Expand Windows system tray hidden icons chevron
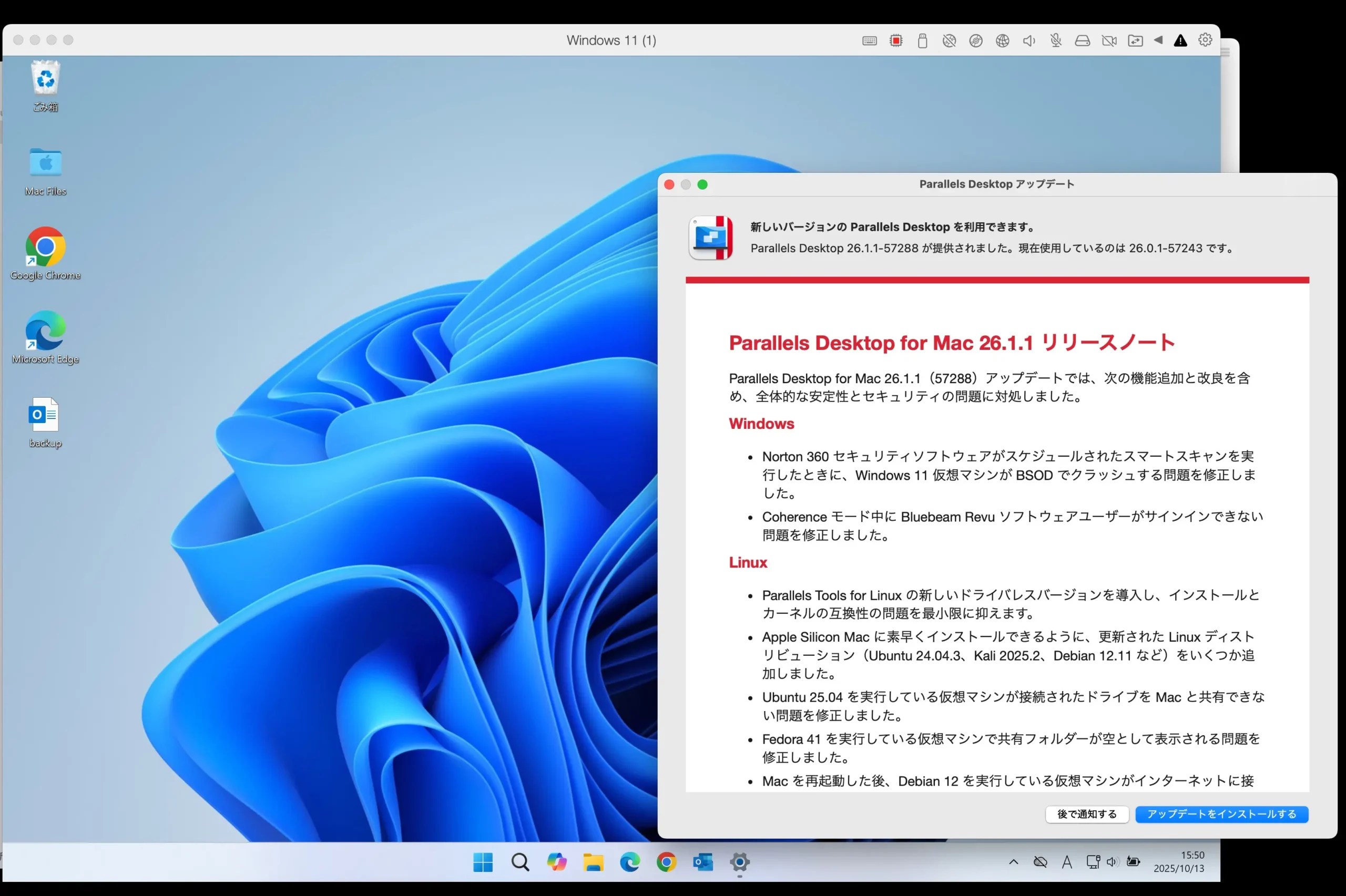Screen dimensions: 1346x896 pyautogui.click(x=1013, y=862)
